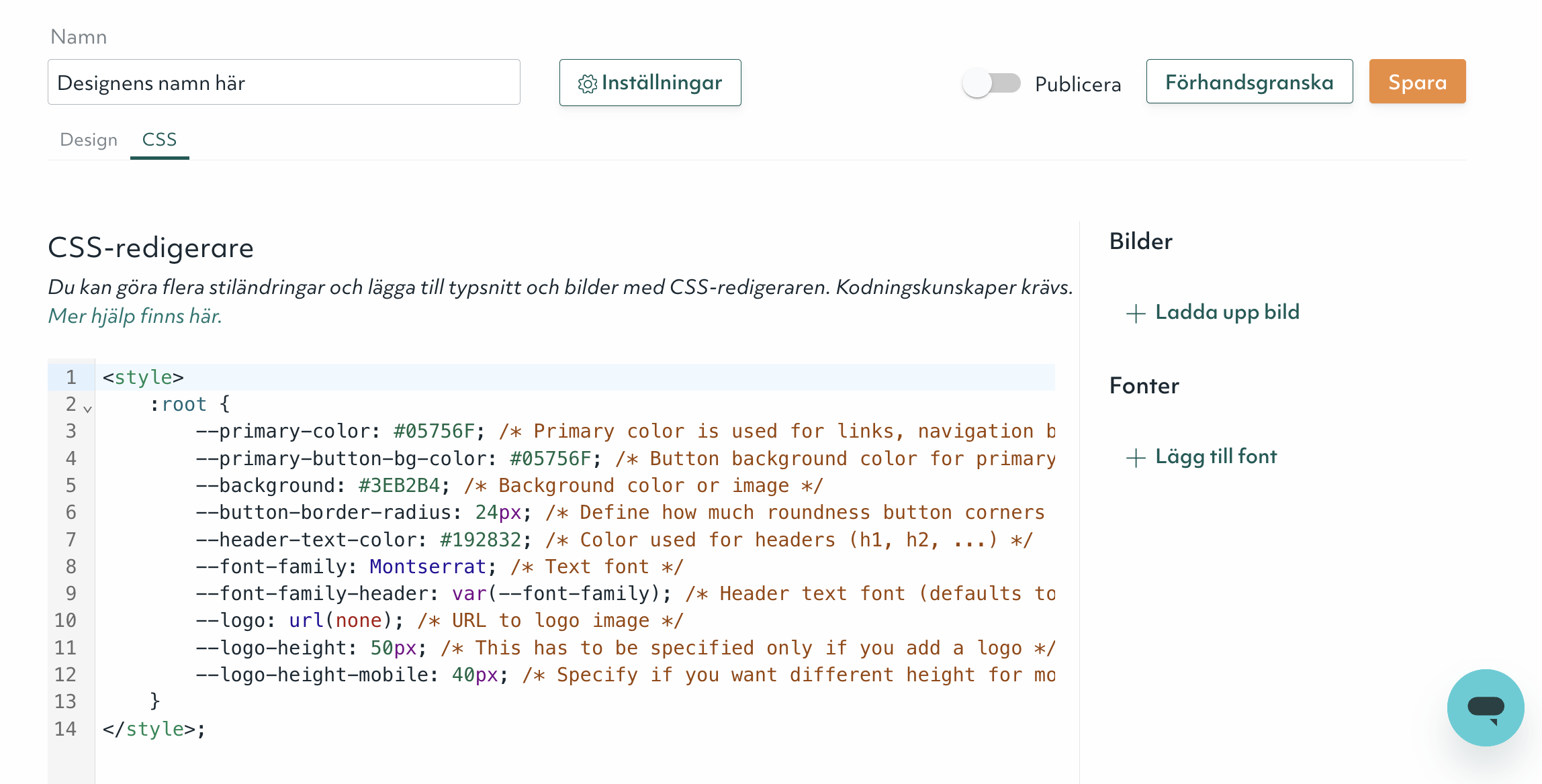This screenshot has height=784, width=1542.
Task: Click line number 1 in the gutter
Action: [x=71, y=377]
